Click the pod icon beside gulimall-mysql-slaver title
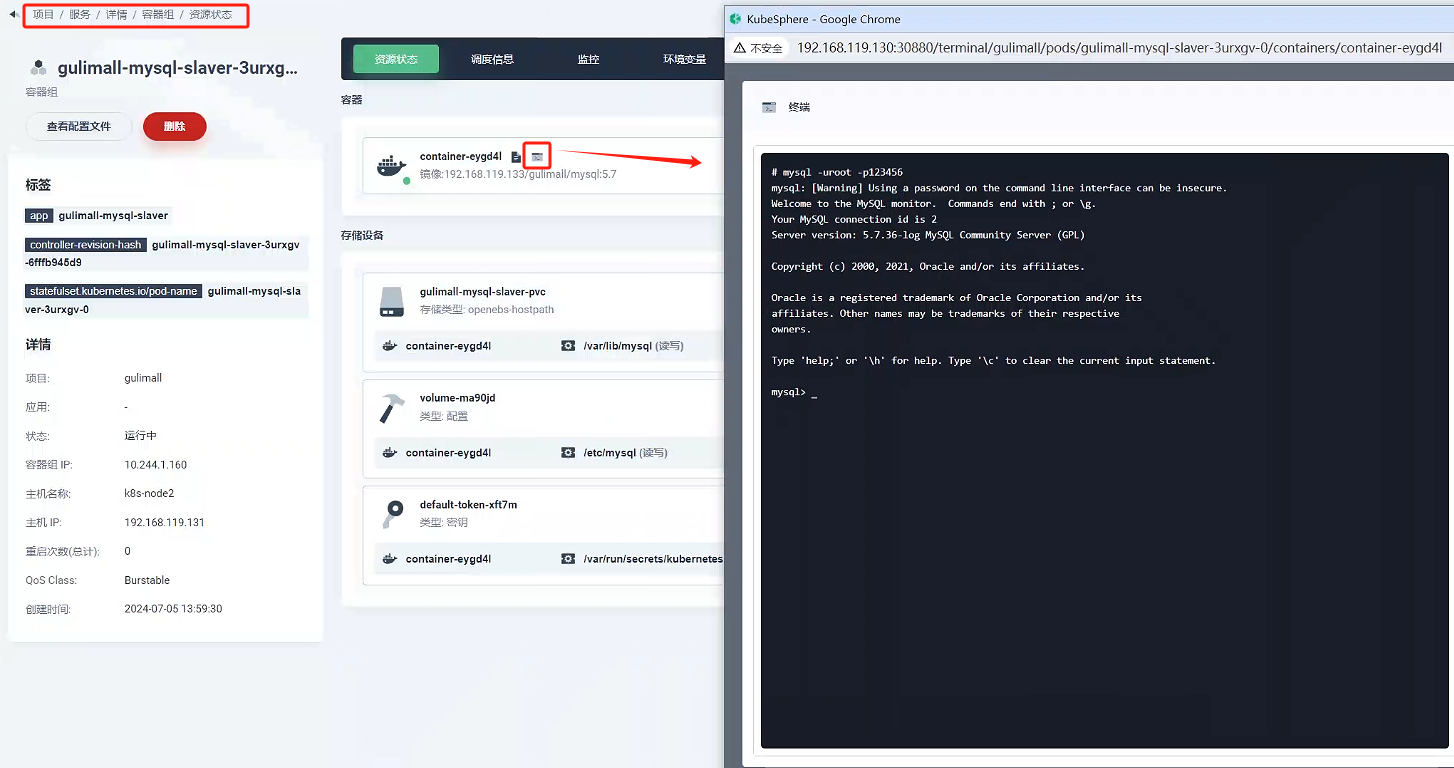 (x=39, y=68)
